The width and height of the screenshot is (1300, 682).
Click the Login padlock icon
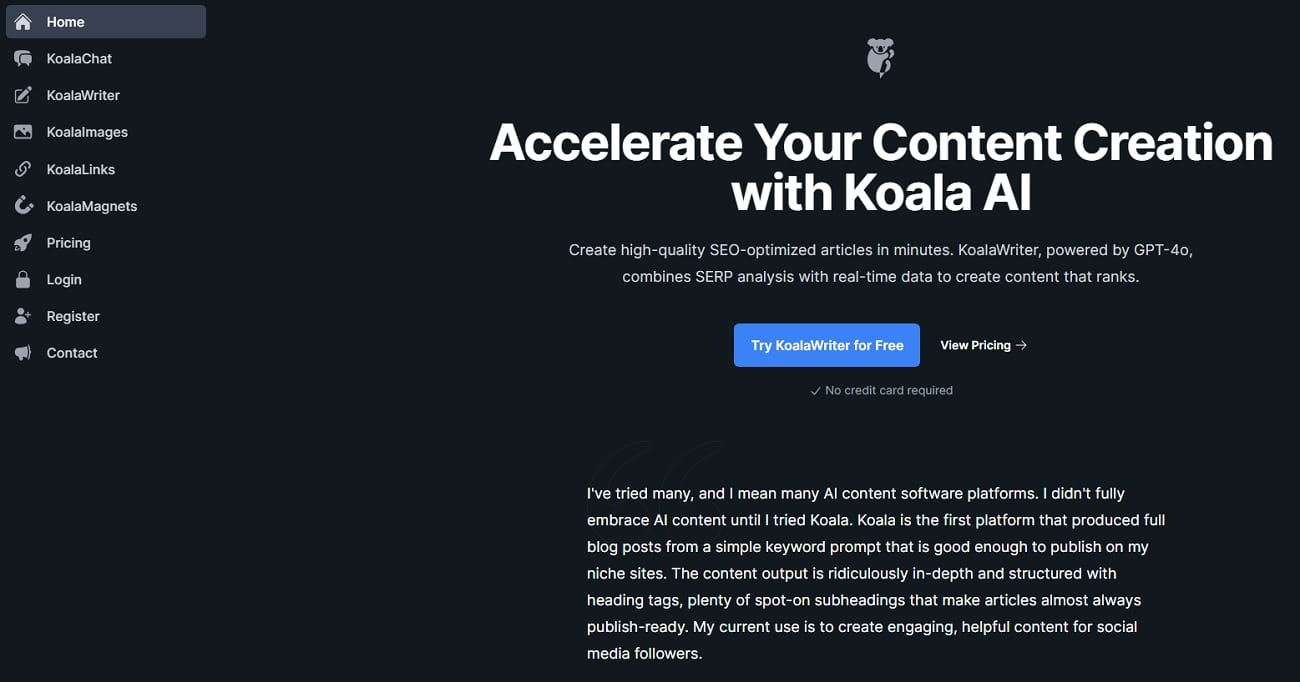23,280
